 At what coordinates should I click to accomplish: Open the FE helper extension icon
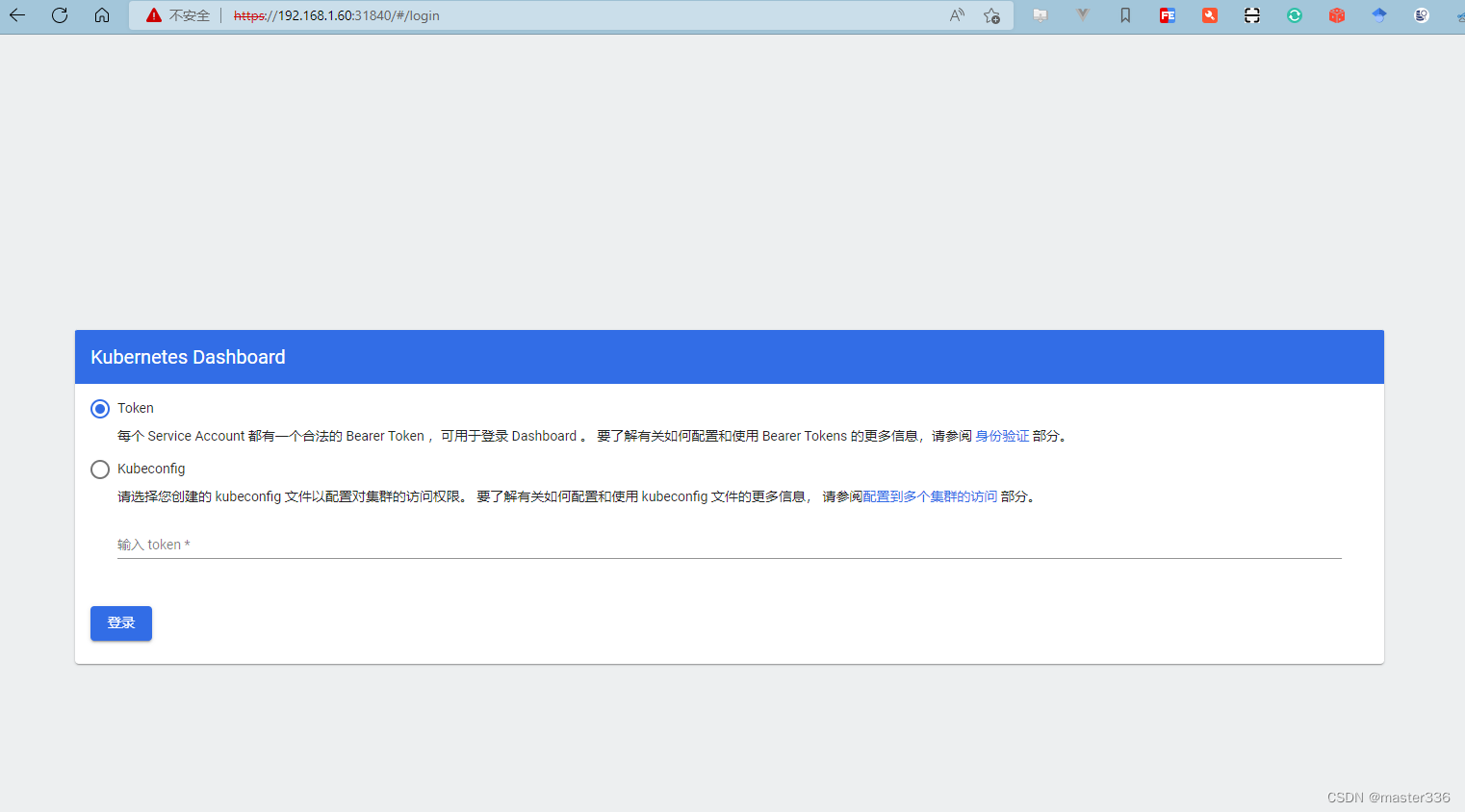pyautogui.click(x=1168, y=15)
